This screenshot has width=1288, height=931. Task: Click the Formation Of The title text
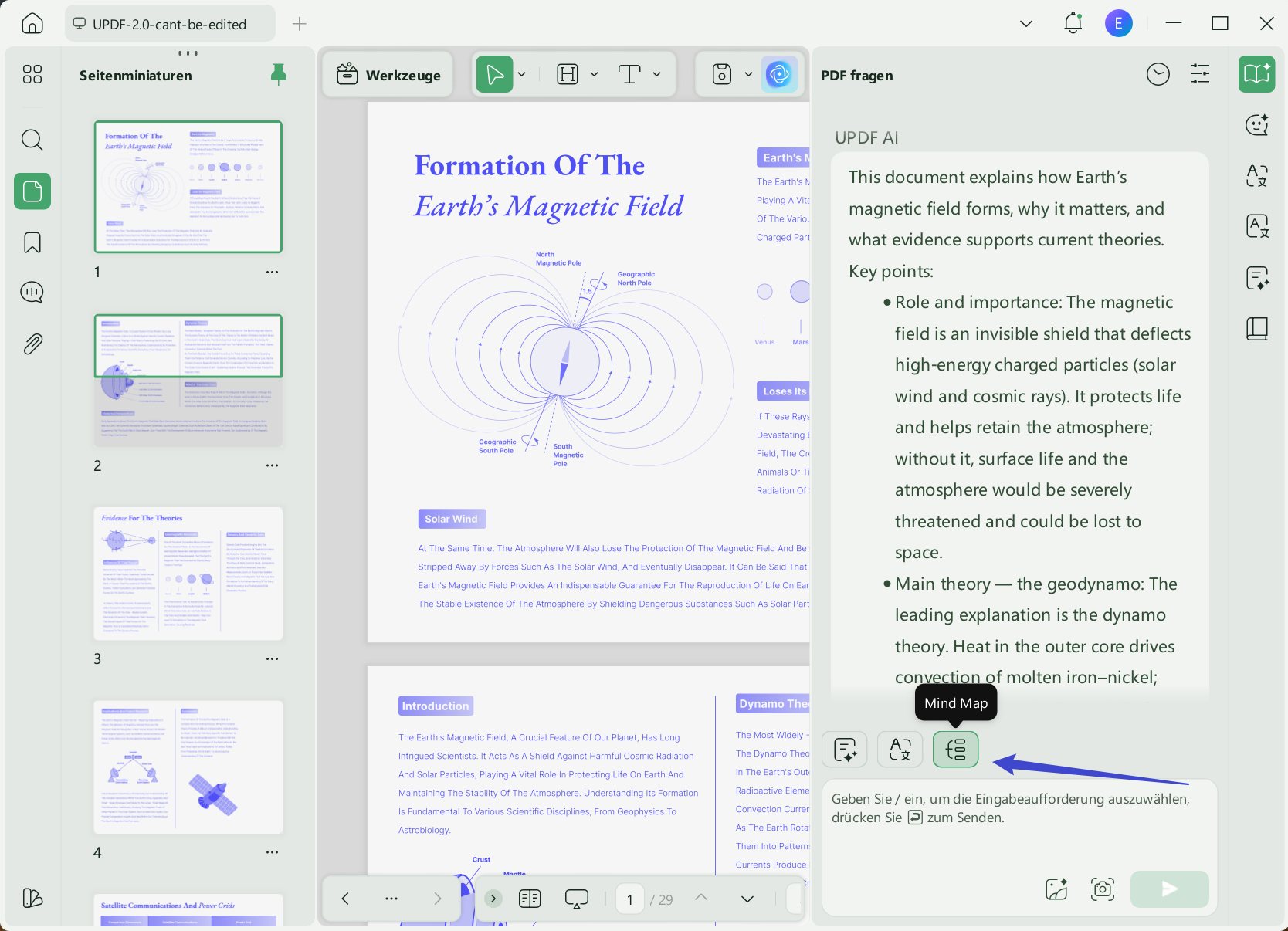point(530,165)
